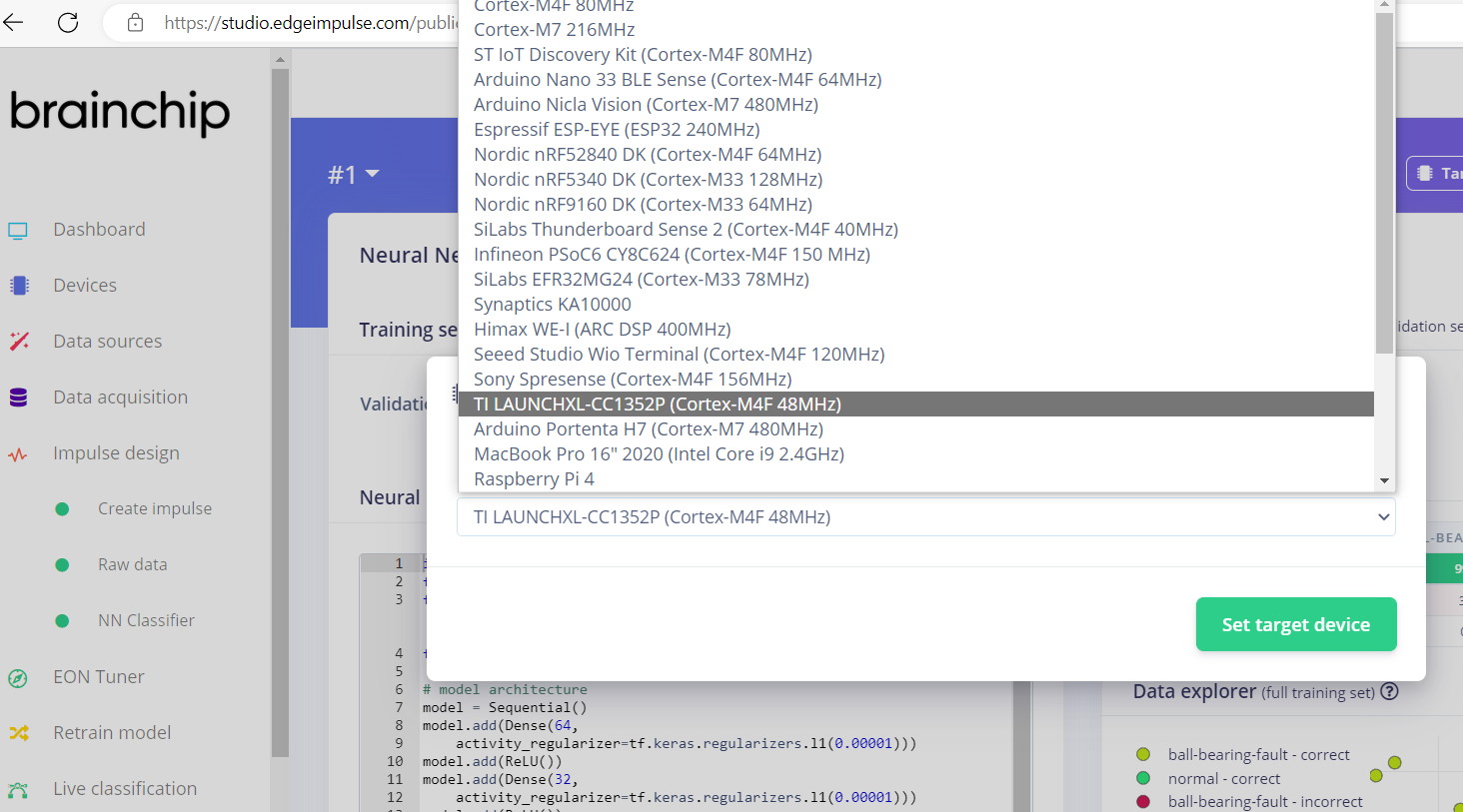Viewport: 1463px width, 812px height.
Task: Select highlighted TI LAUNCHXL-CC1352P option
Action: coord(916,405)
